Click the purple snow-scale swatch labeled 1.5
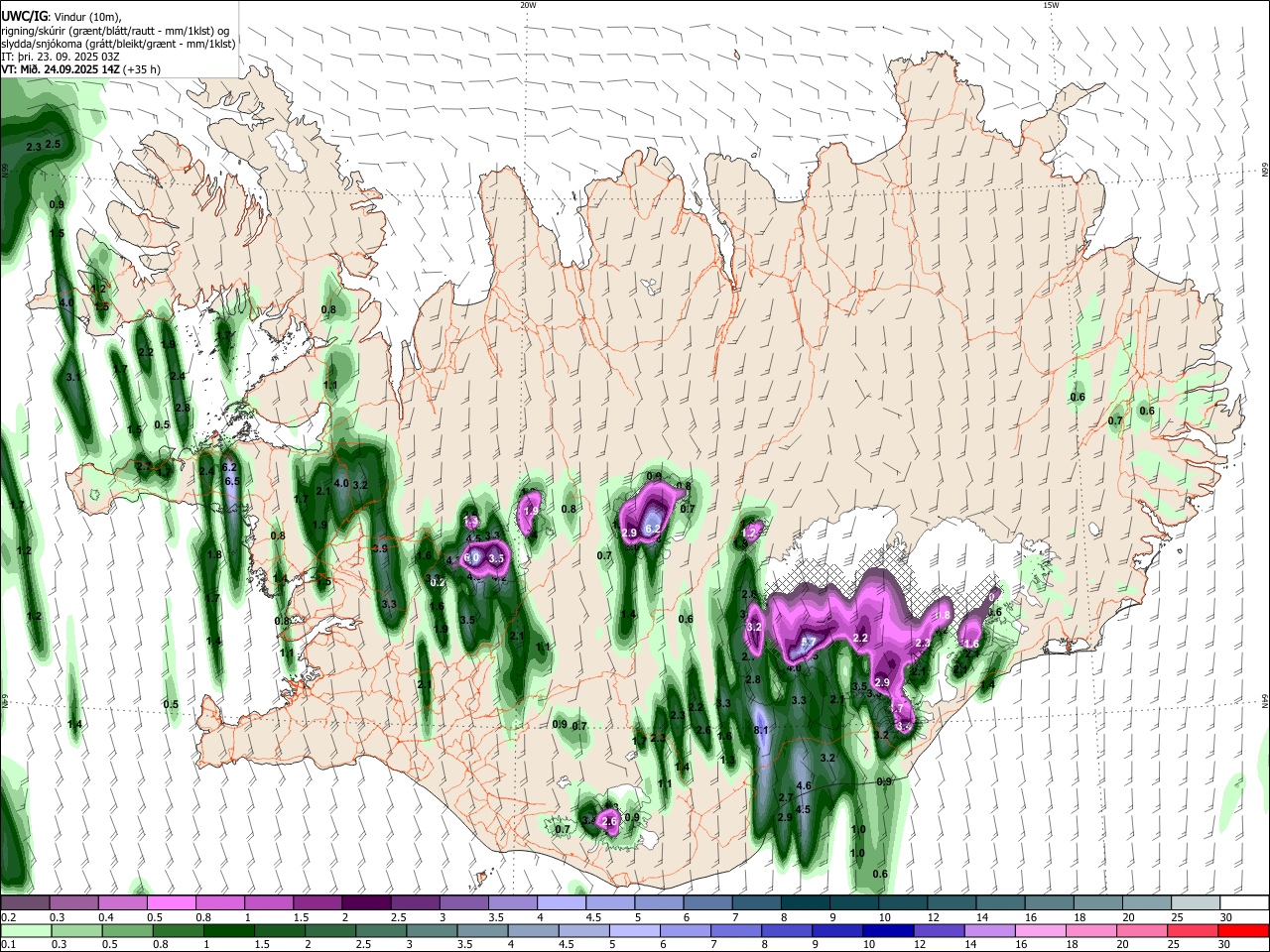The width and height of the screenshot is (1270, 952). coord(317,903)
